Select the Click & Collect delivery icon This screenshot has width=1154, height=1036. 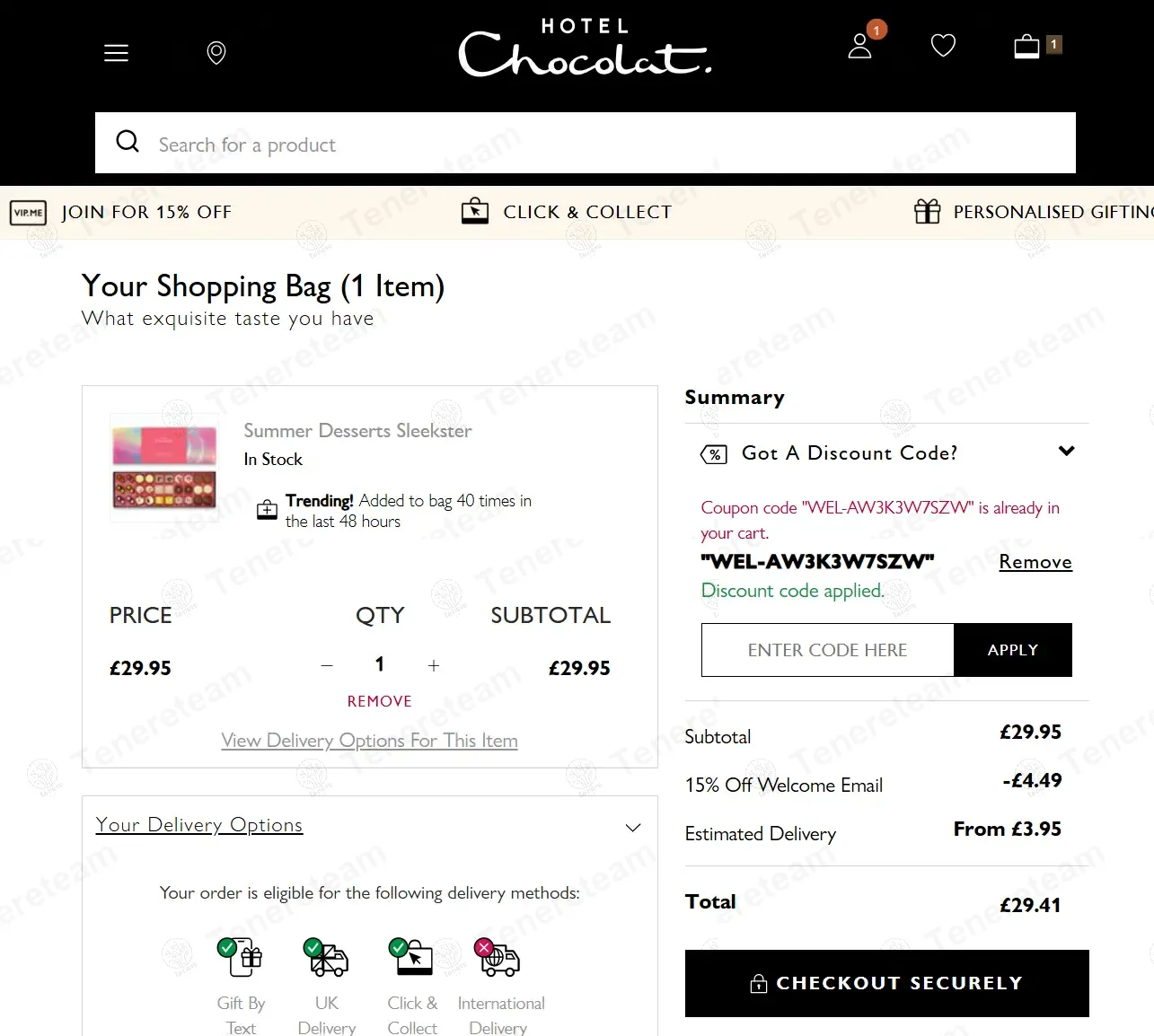pyautogui.click(x=411, y=959)
